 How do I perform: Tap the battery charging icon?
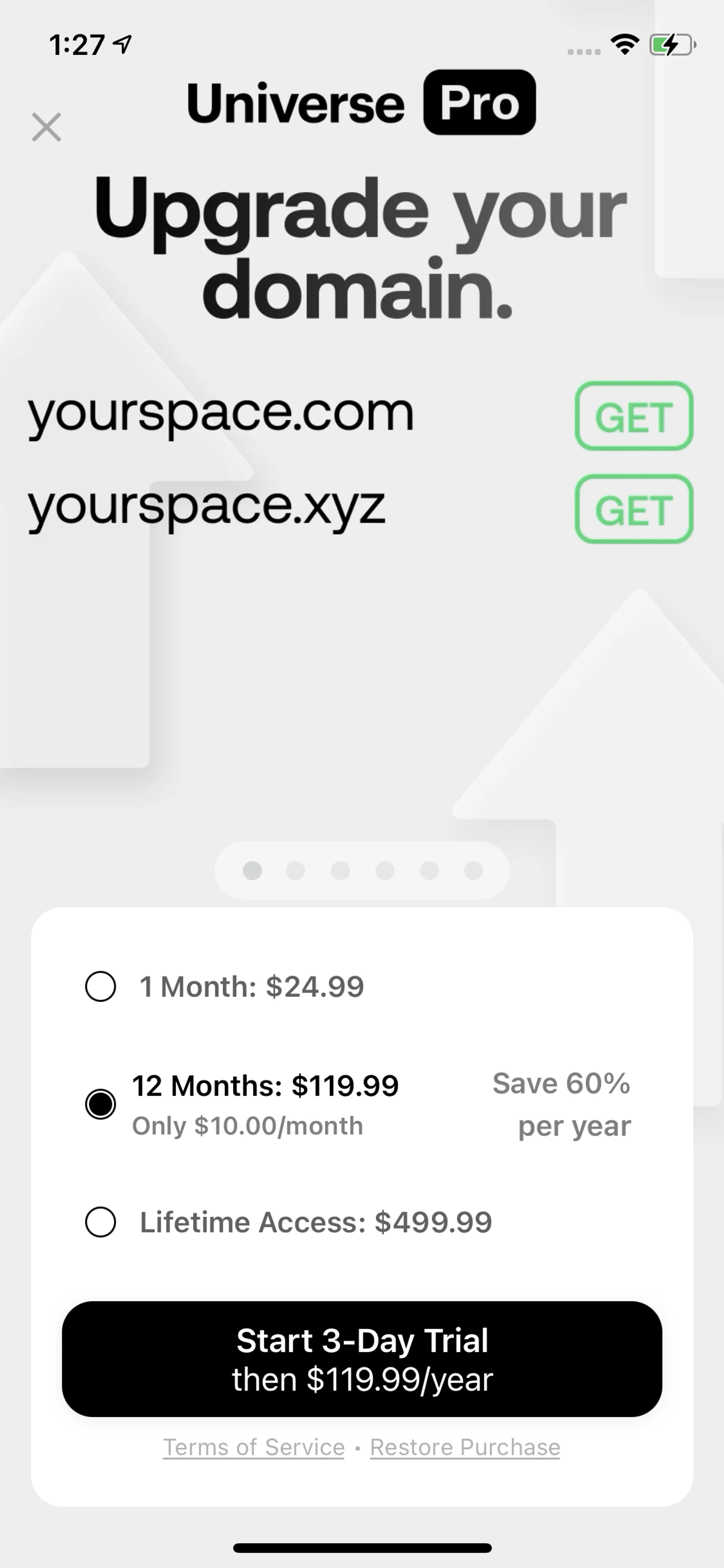coord(672,45)
